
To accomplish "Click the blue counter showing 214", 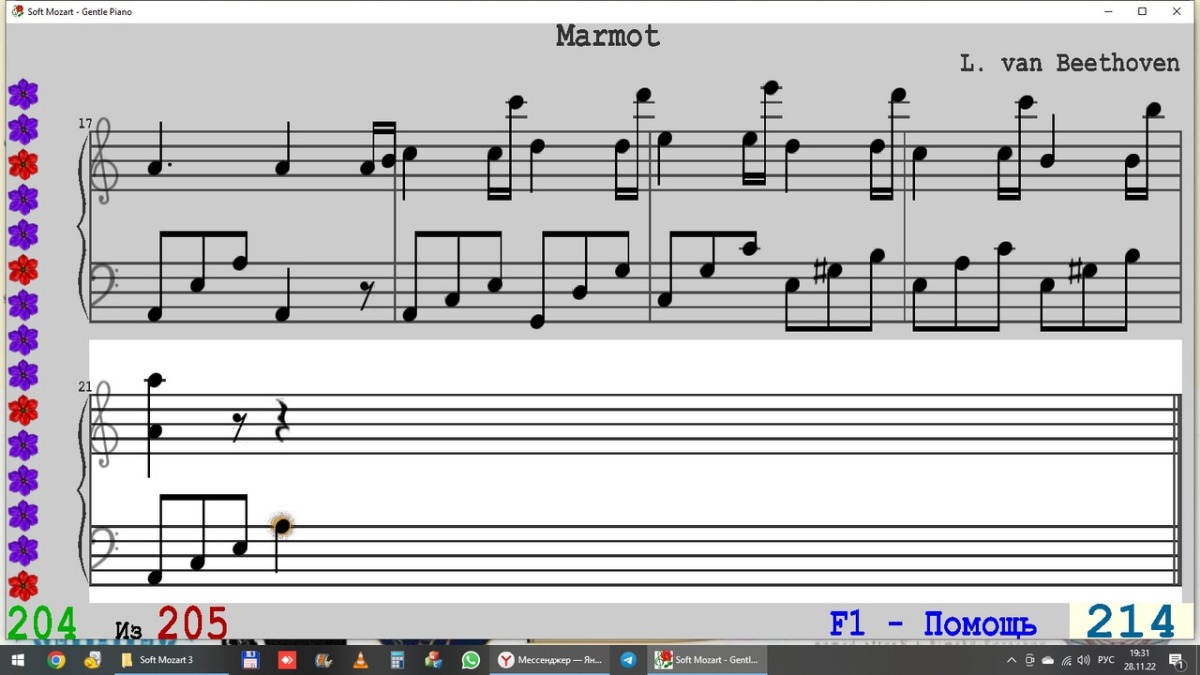I will [1131, 622].
